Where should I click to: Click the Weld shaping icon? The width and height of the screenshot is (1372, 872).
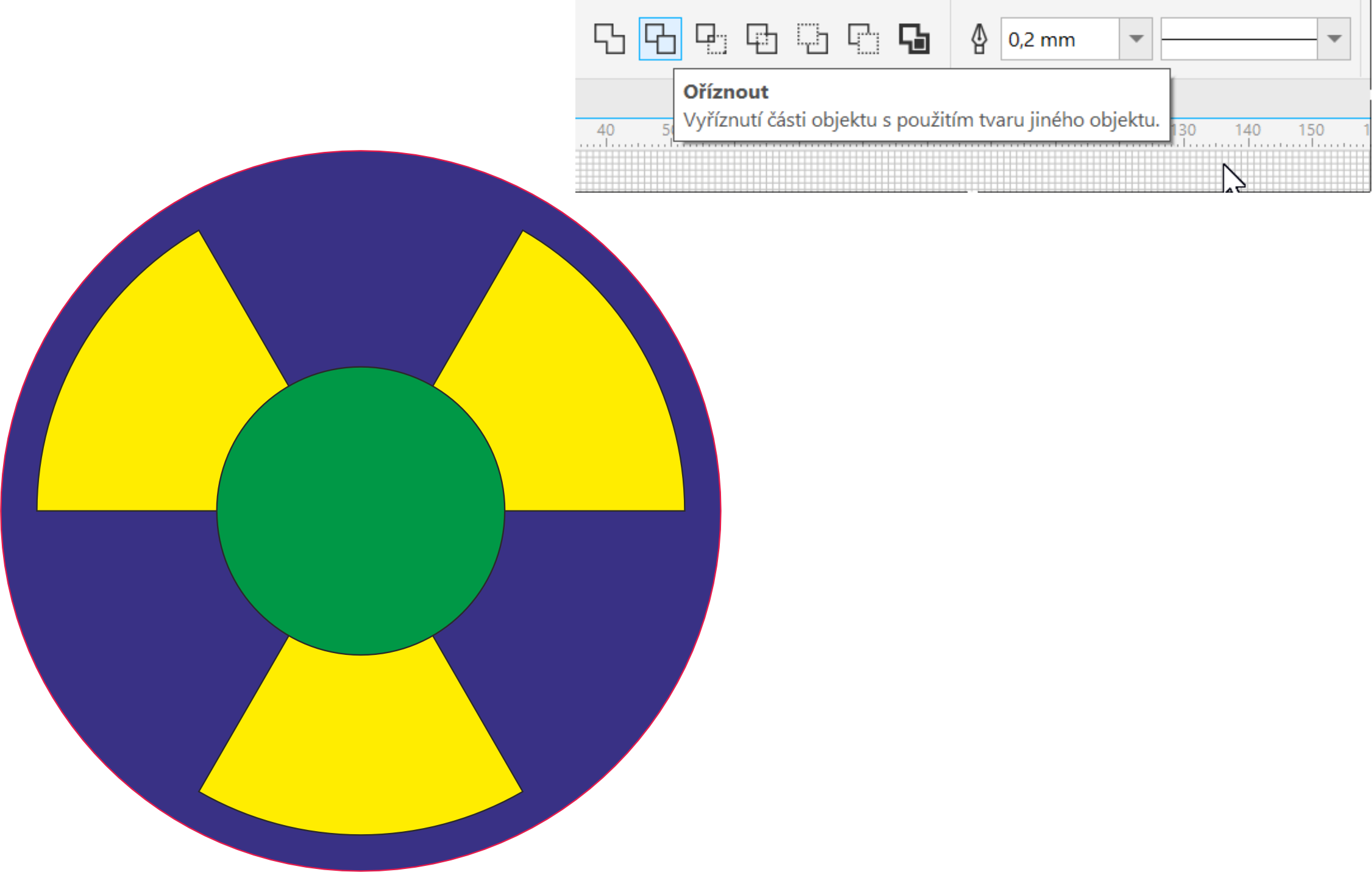coord(609,39)
